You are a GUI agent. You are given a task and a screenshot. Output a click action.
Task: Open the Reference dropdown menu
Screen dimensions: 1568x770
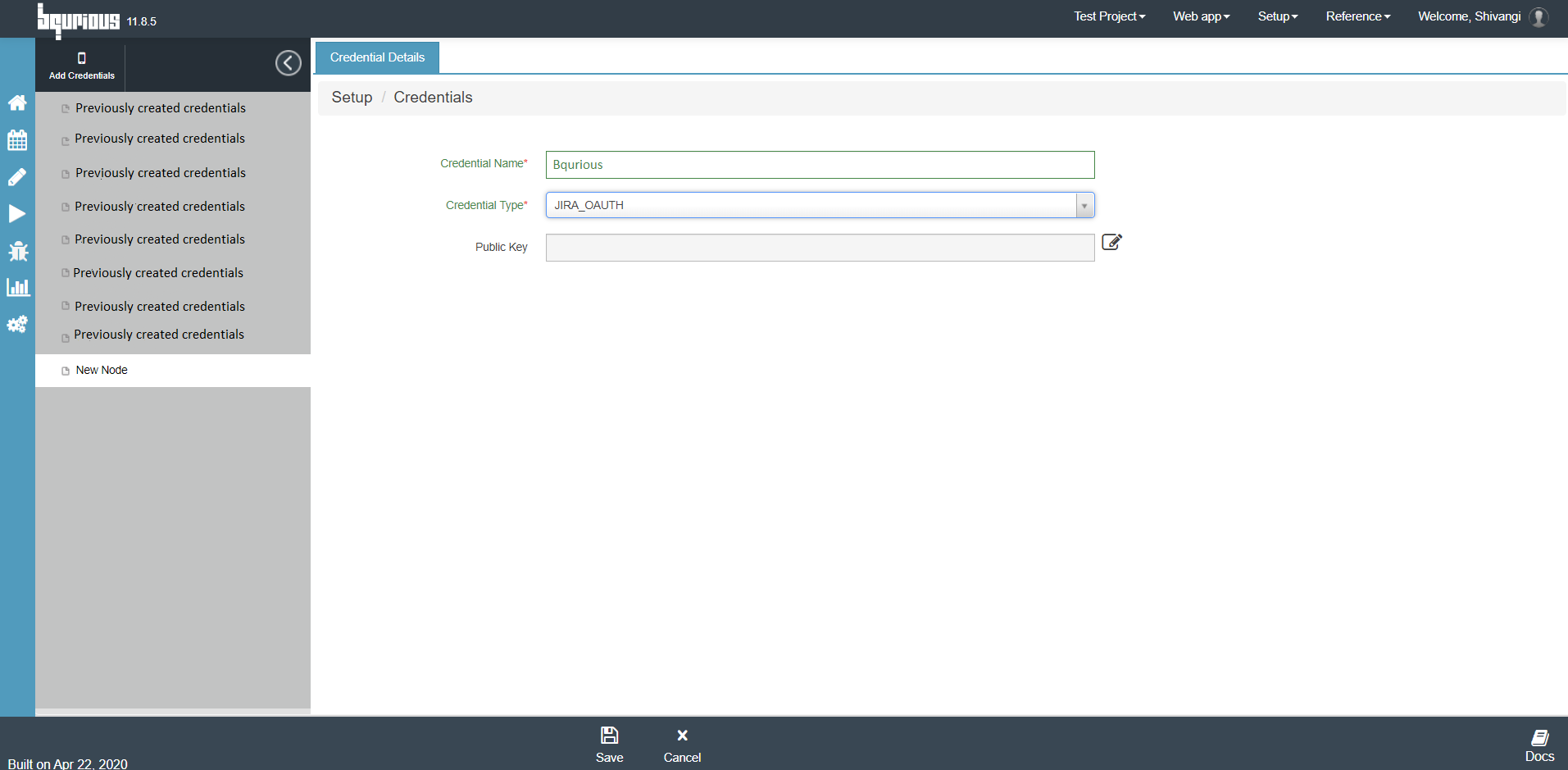pyautogui.click(x=1358, y=16)
